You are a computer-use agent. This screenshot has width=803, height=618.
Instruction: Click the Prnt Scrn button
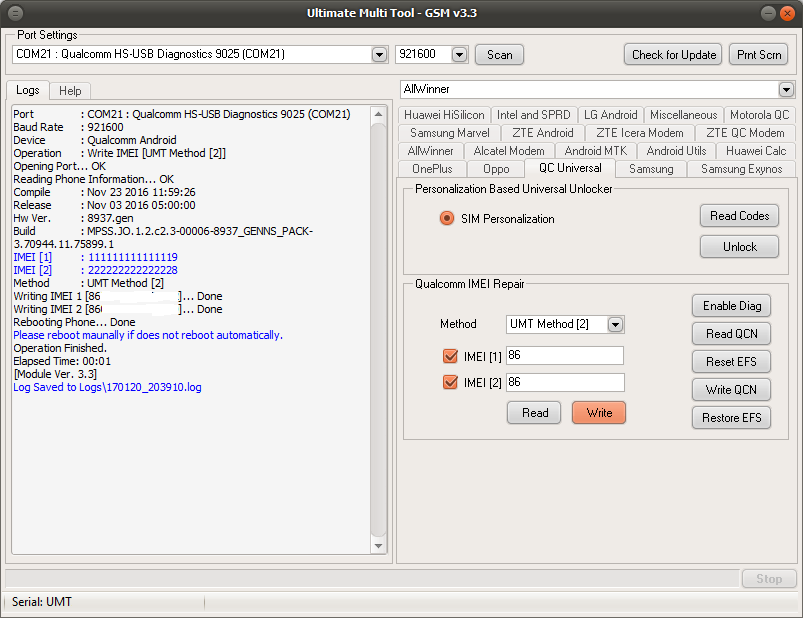pos(758,55)
